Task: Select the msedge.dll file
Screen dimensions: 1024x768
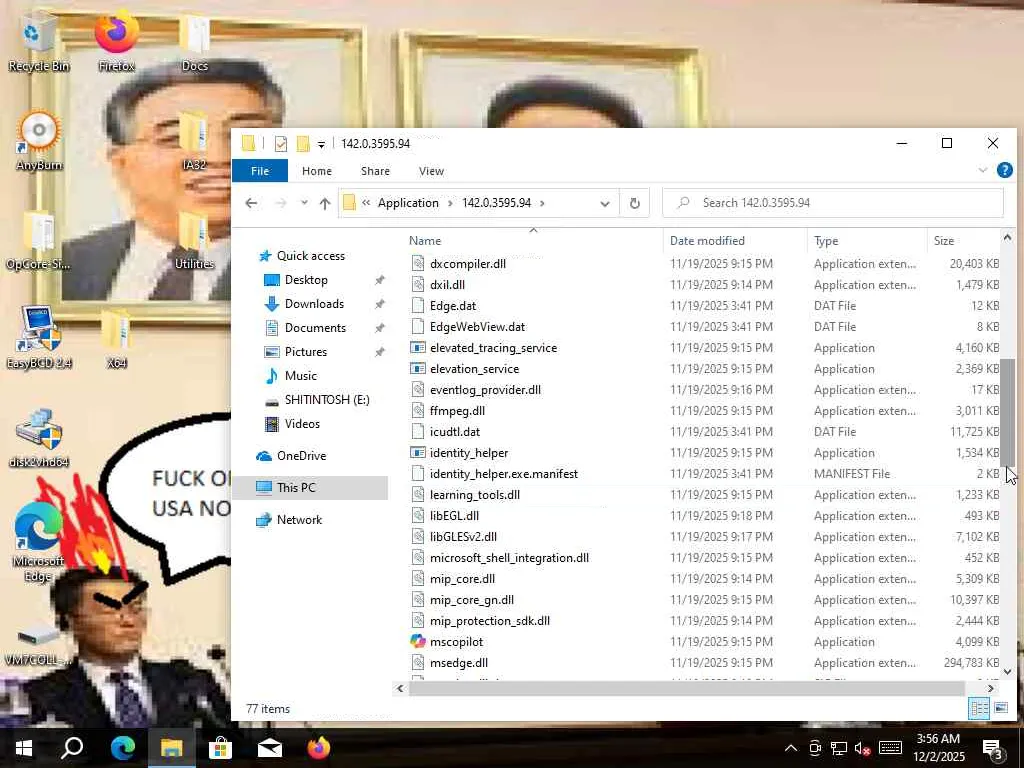Action: pos(458,663)
